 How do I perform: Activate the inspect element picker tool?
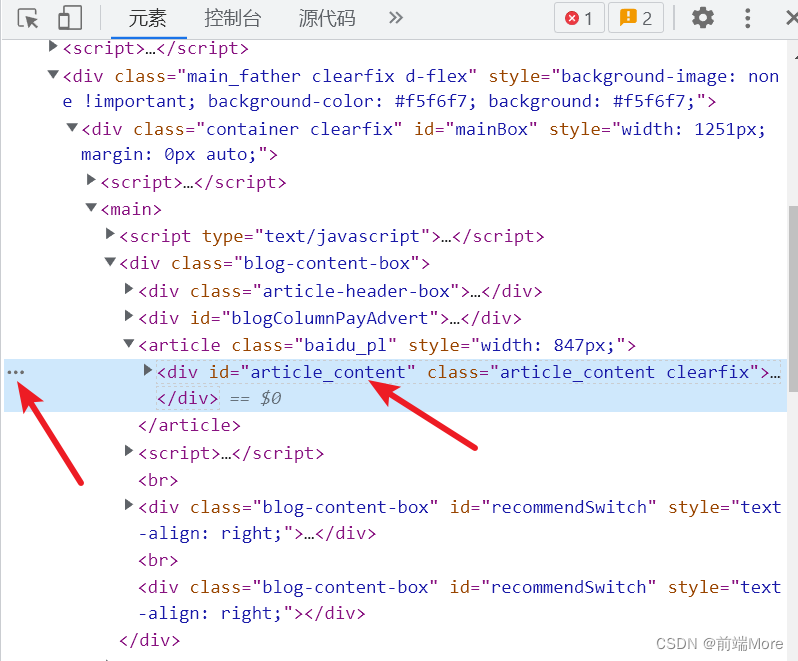click(28, 18)
